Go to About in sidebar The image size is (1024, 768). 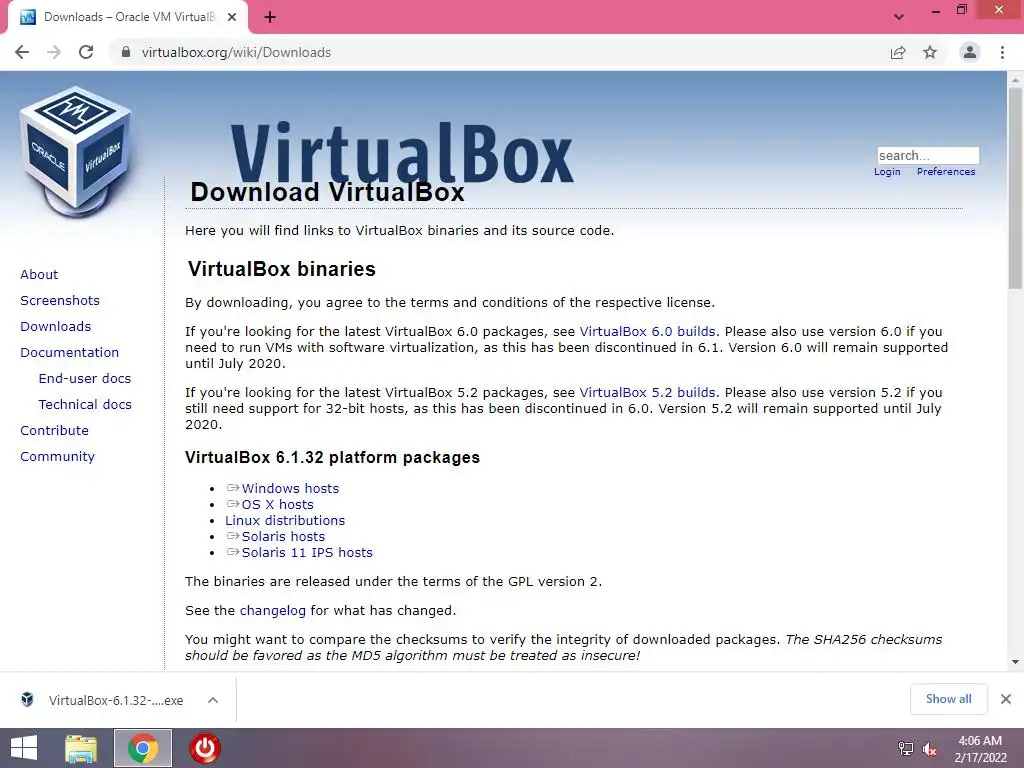point(39,274)
